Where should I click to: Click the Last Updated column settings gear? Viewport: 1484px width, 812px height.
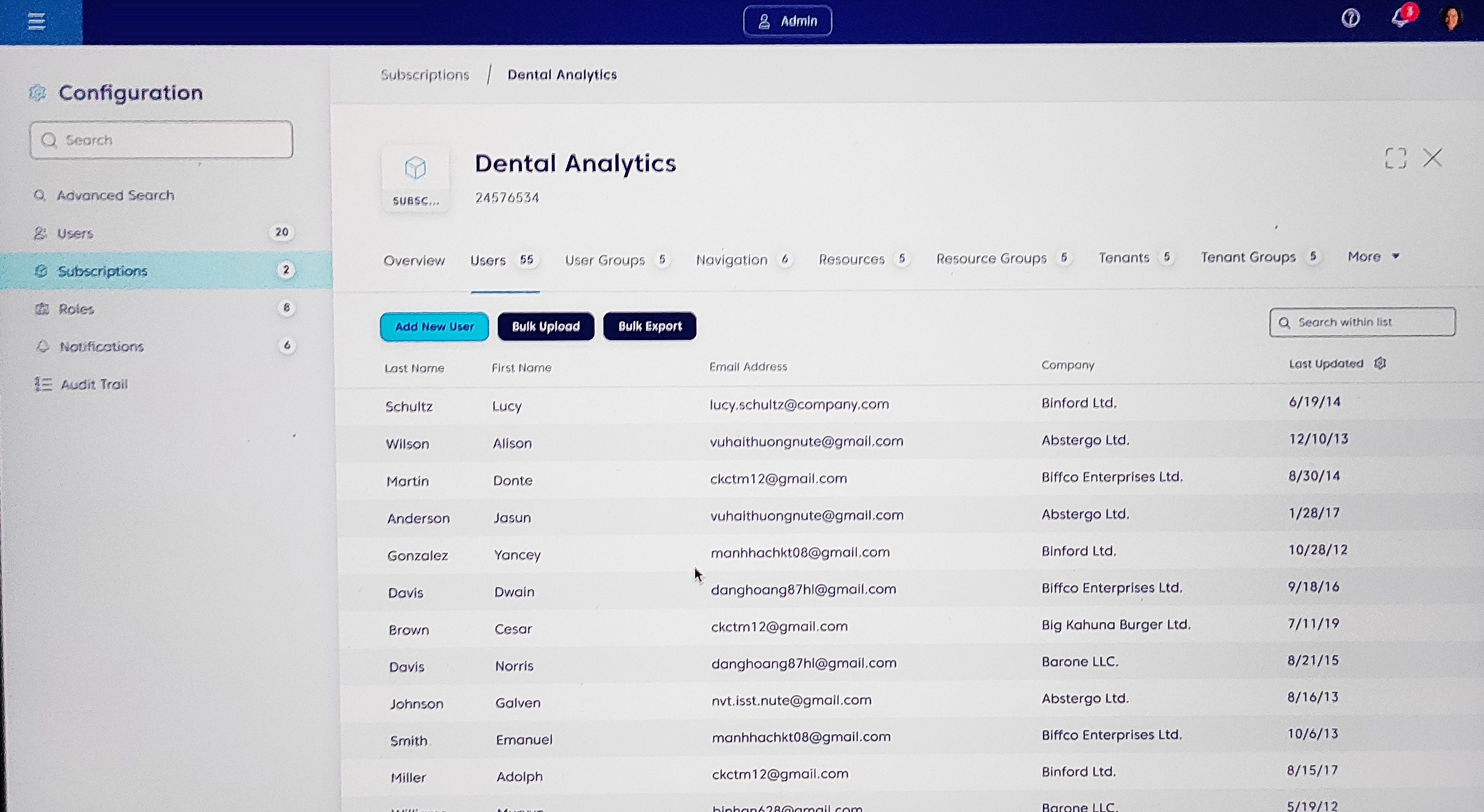(x=1380, y=363)
